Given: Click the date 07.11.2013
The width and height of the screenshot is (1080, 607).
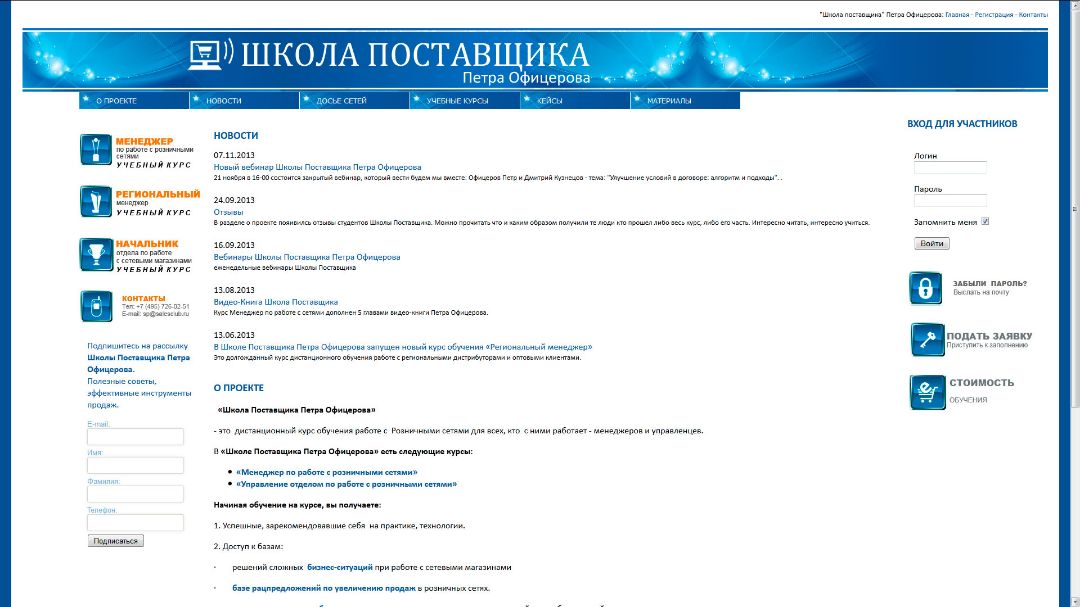Looking at the screenshot, I should (x=233, y=156).
